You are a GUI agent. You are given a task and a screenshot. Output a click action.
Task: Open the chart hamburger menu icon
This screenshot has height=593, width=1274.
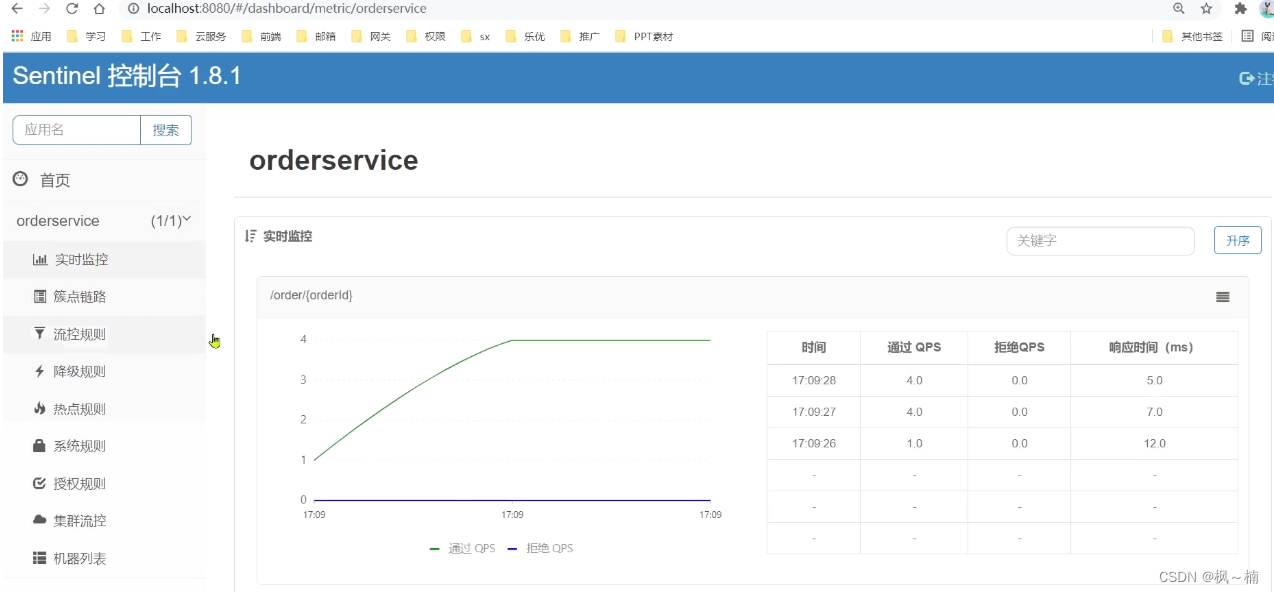click(1222, 297)
